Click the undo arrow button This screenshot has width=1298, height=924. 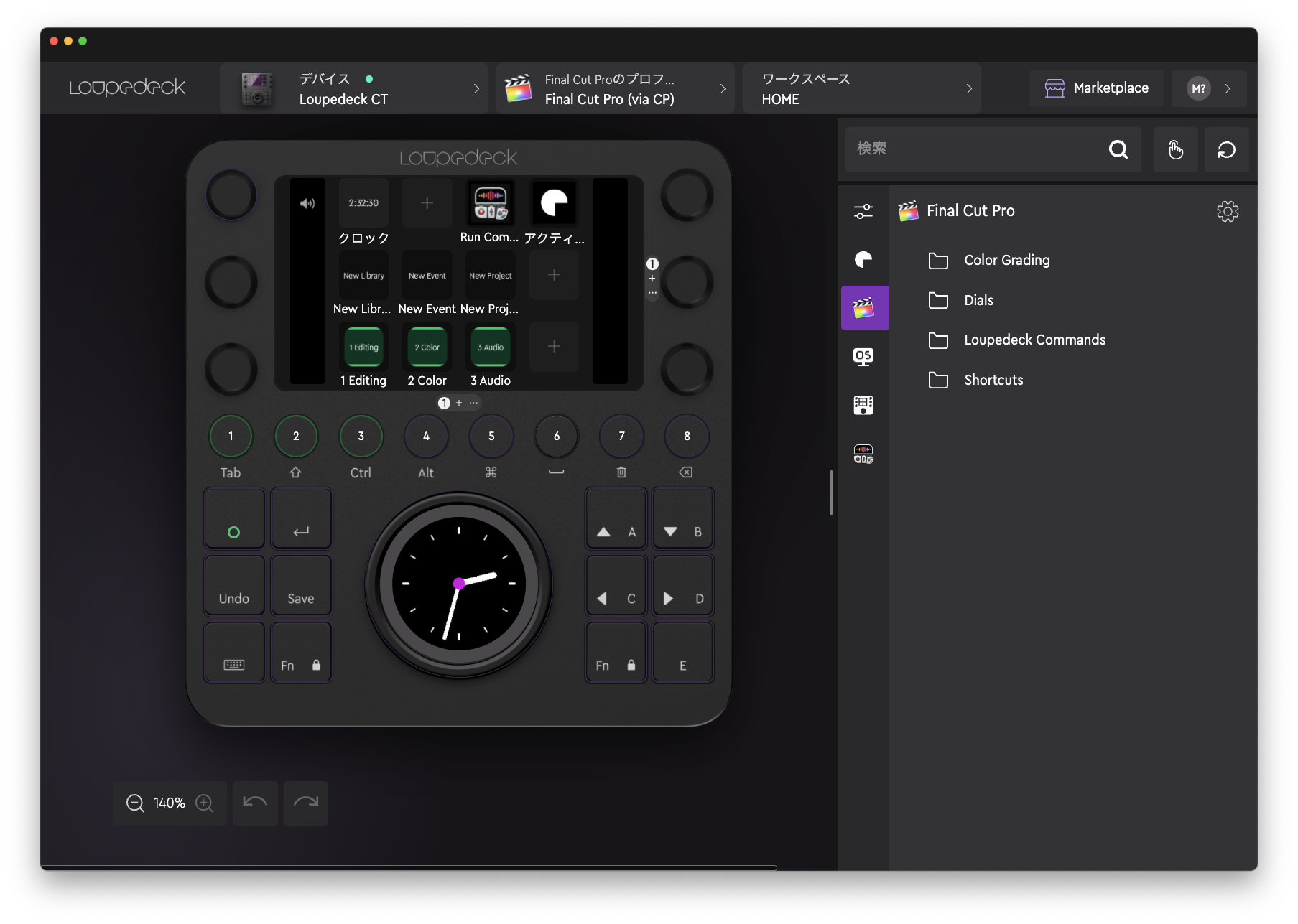click(255, 803)
